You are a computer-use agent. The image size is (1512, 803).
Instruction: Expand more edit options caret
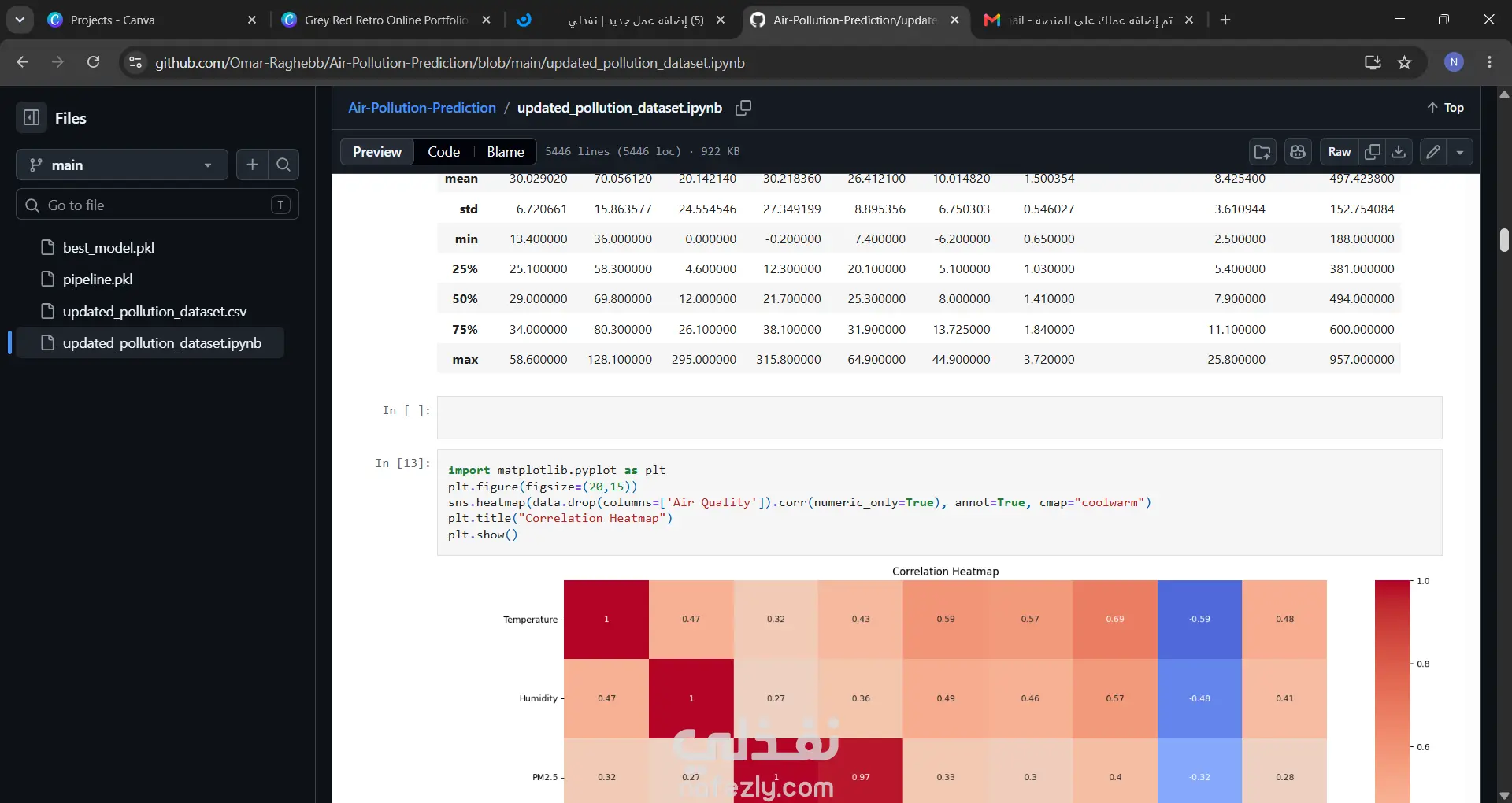1460,152
